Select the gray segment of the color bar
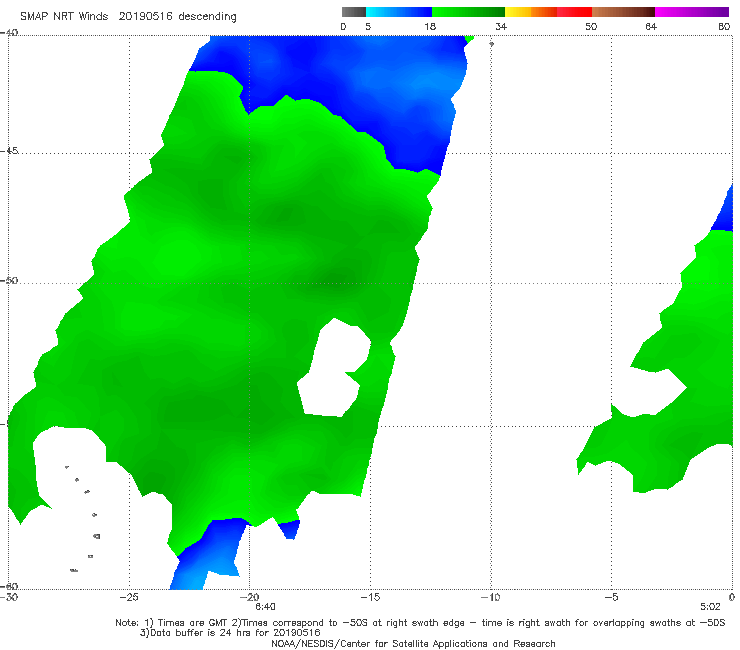The image size is (740, 650). click(354, 12)
